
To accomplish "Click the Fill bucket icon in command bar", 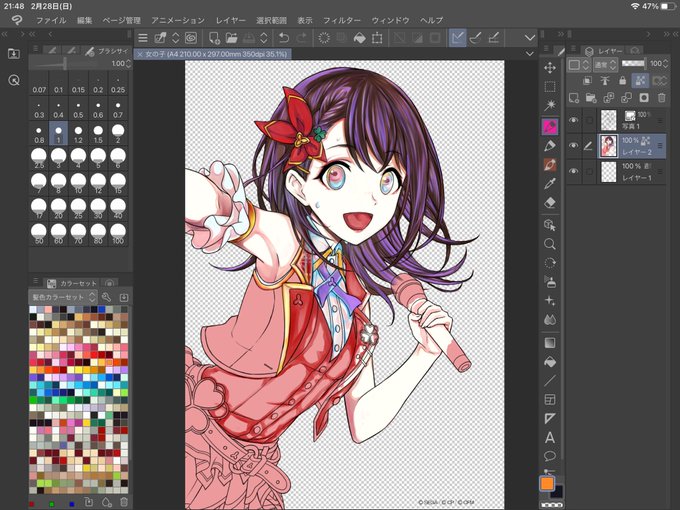I will 360,38.
